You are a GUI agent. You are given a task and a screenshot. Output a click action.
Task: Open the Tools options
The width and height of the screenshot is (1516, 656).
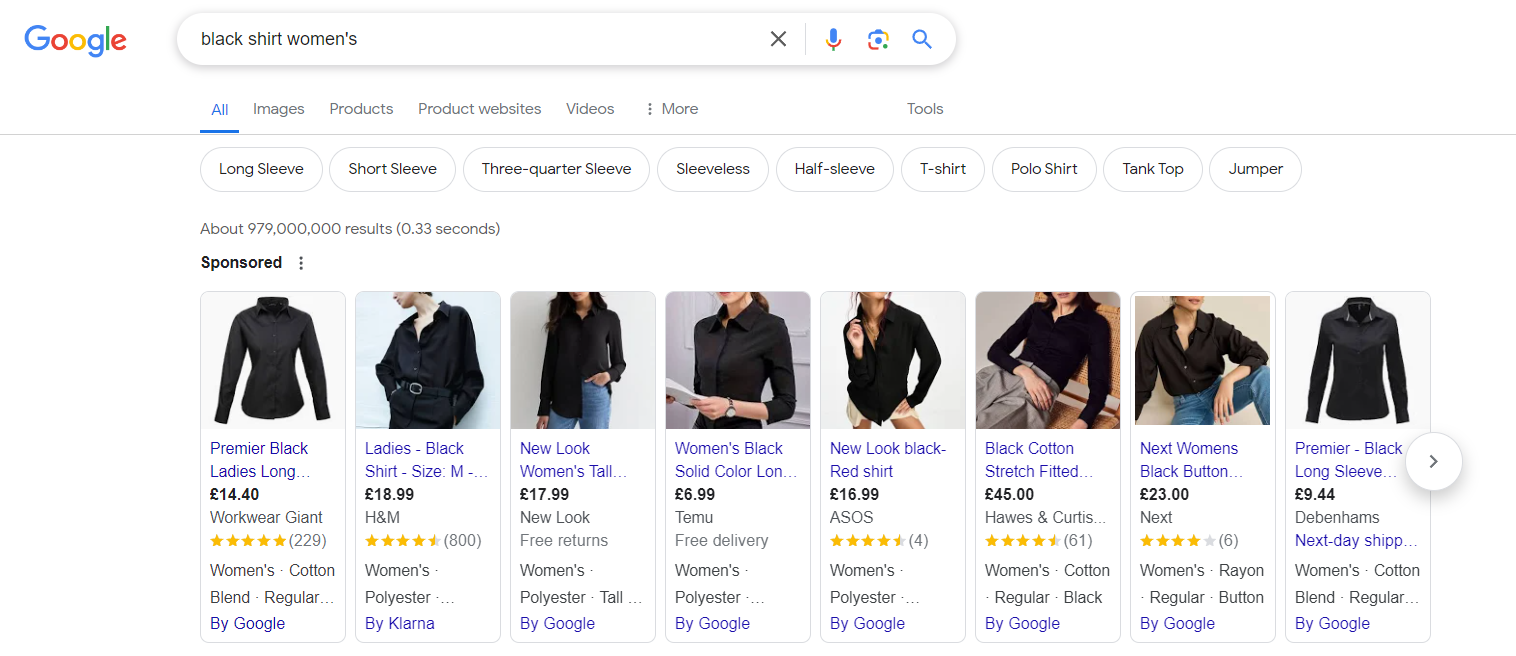(x=924, y=108)
